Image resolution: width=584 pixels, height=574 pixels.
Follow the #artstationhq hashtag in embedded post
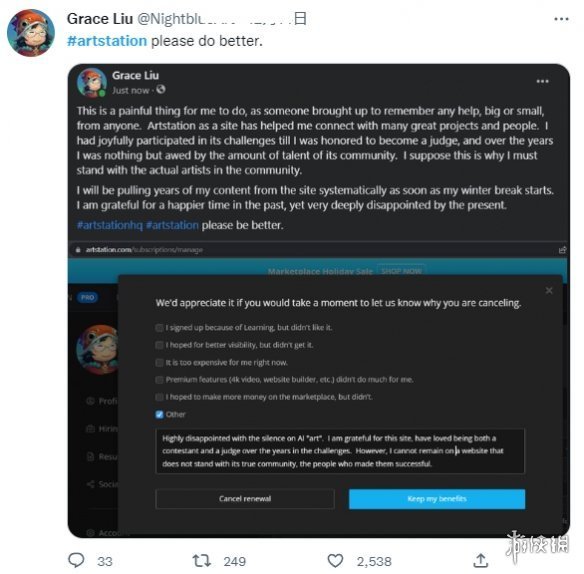(x=110, y=225)
